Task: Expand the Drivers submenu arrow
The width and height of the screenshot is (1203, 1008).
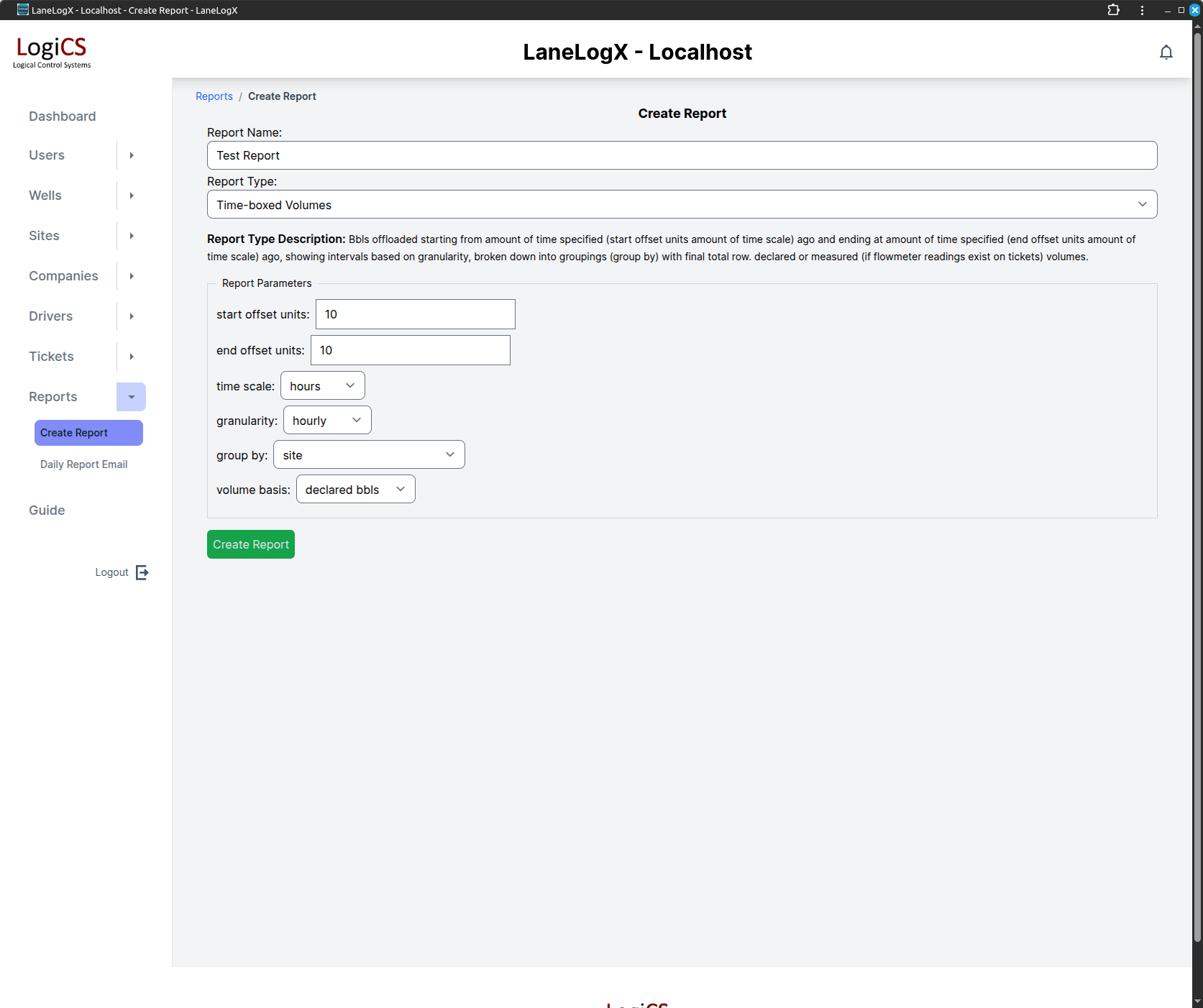Action: (x=132, y=316)
